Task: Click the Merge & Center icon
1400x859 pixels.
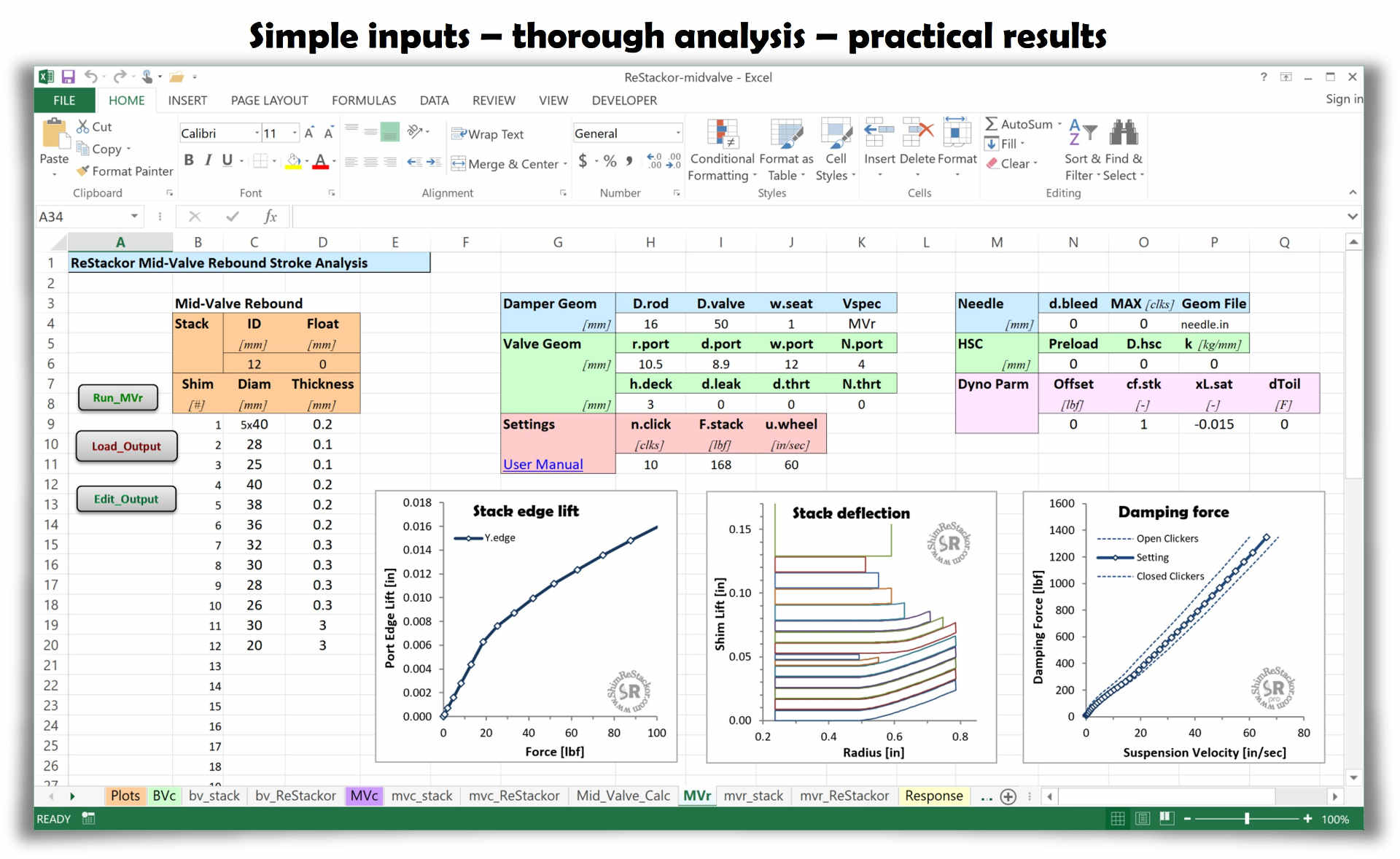Action: coord(459,164)
